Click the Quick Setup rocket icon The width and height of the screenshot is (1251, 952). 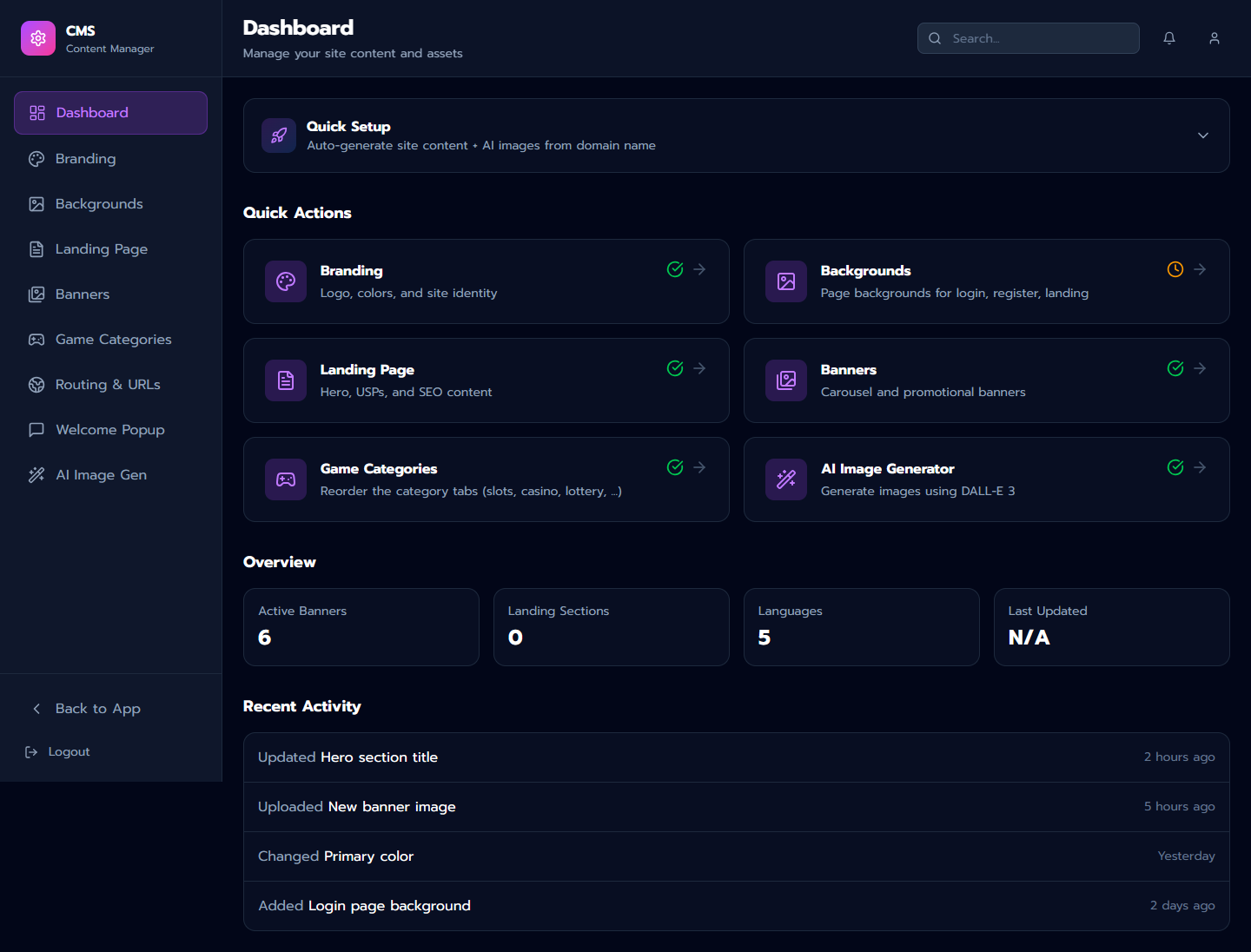click(279, 136)
